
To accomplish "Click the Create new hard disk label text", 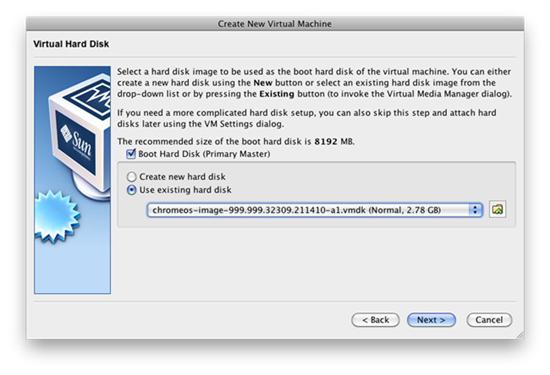I will 182,176.
